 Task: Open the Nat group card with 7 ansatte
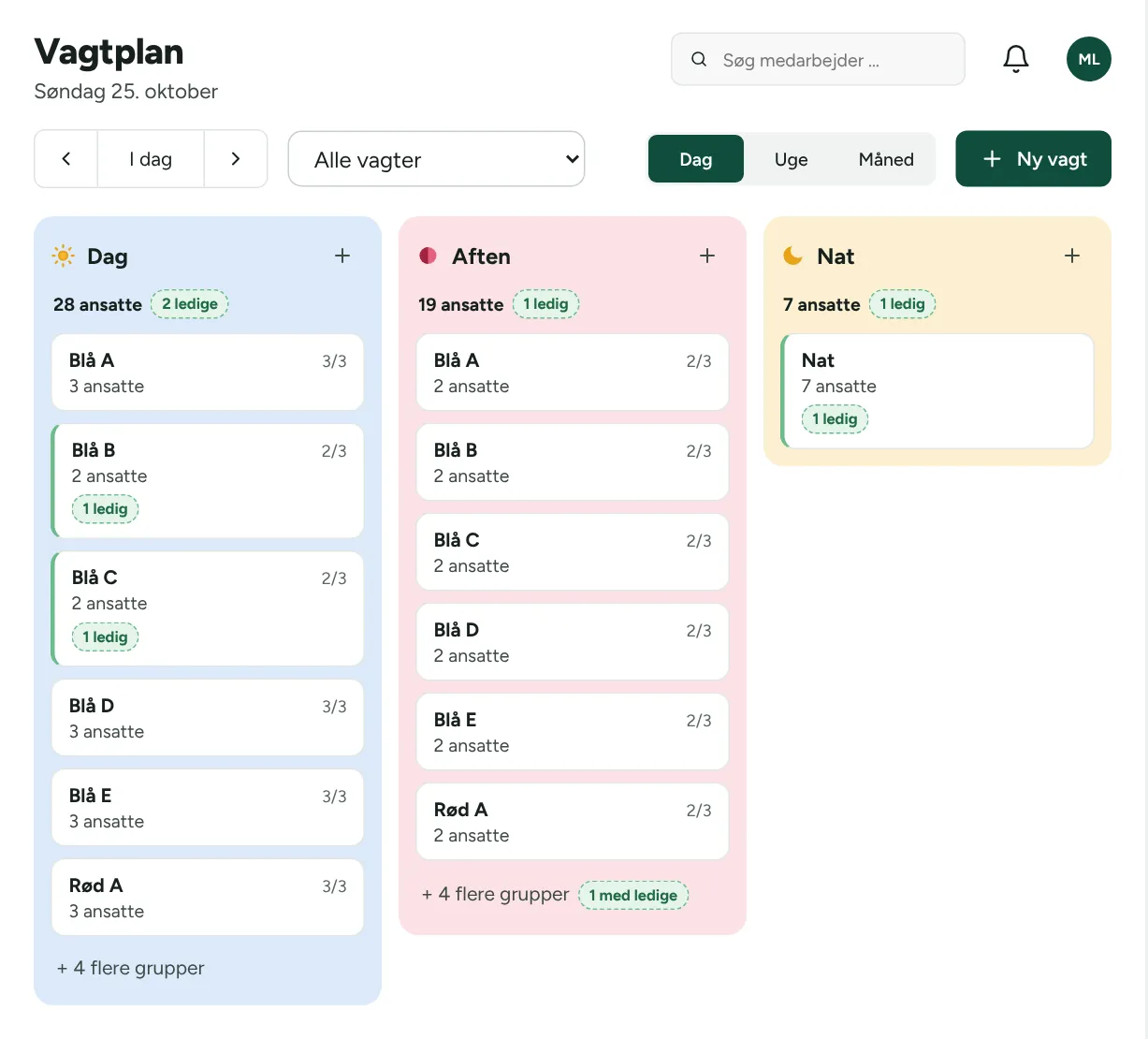[937, 391]
